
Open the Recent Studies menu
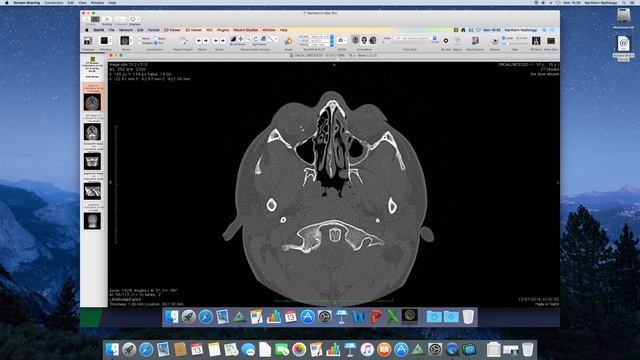click(x=246, y=30)
